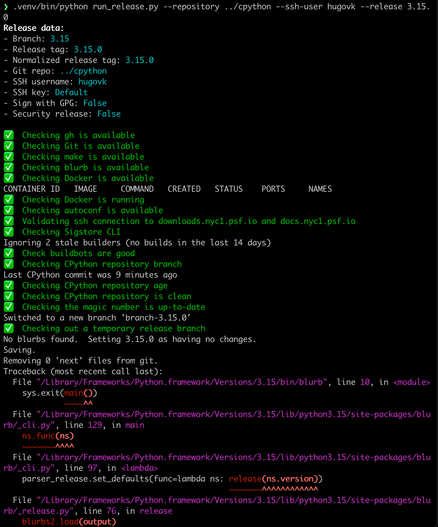
Task: Click the 'IMAGE' column header
Action: click(x=85, y=189)
